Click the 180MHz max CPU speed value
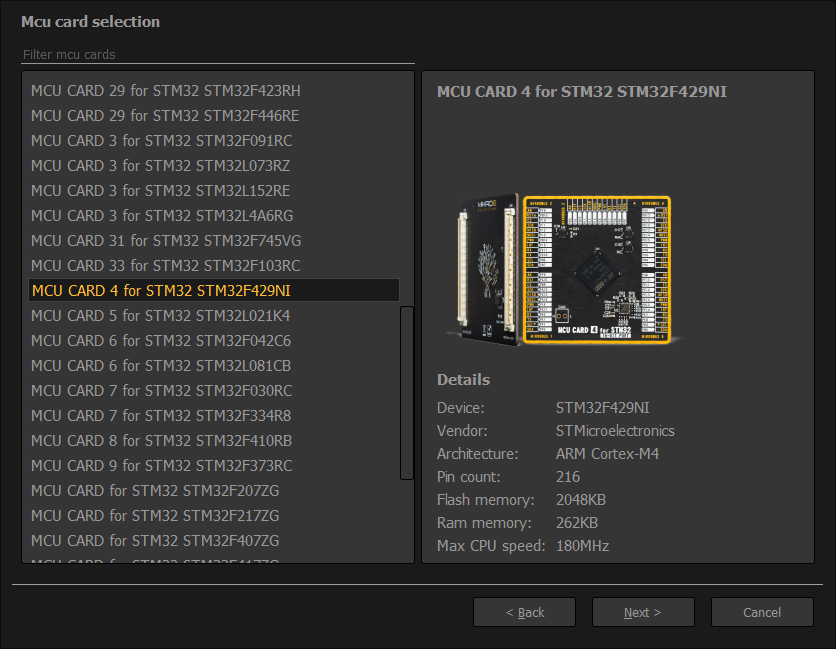 [582, 546]
